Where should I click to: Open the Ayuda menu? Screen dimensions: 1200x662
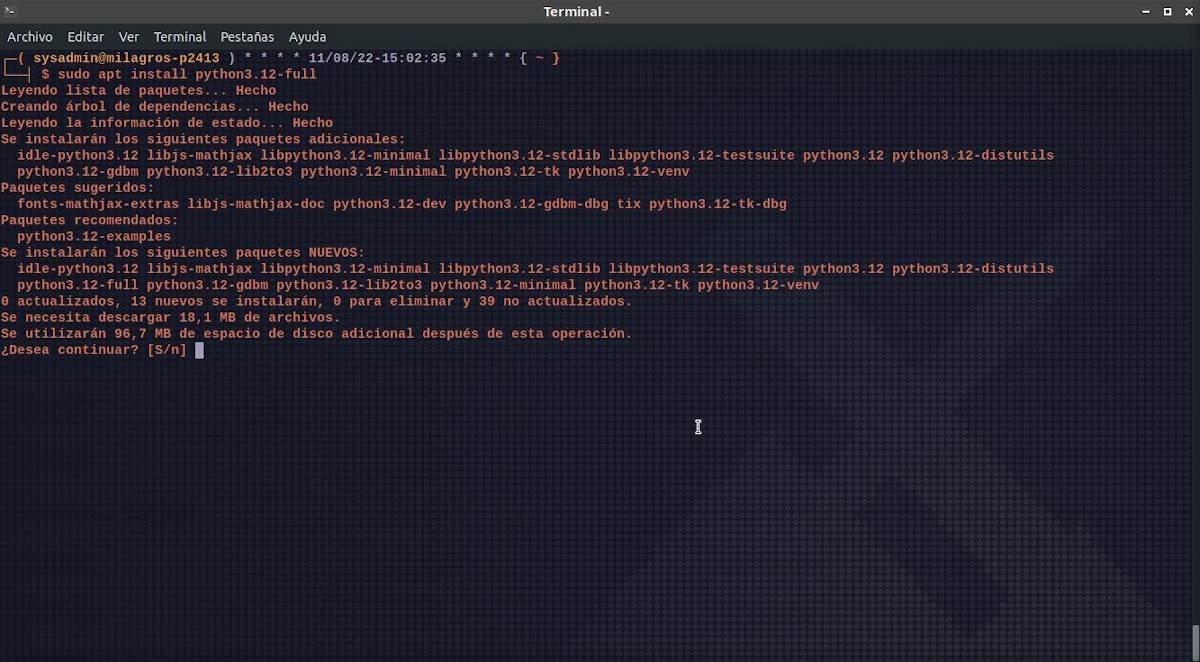point(307,36)
